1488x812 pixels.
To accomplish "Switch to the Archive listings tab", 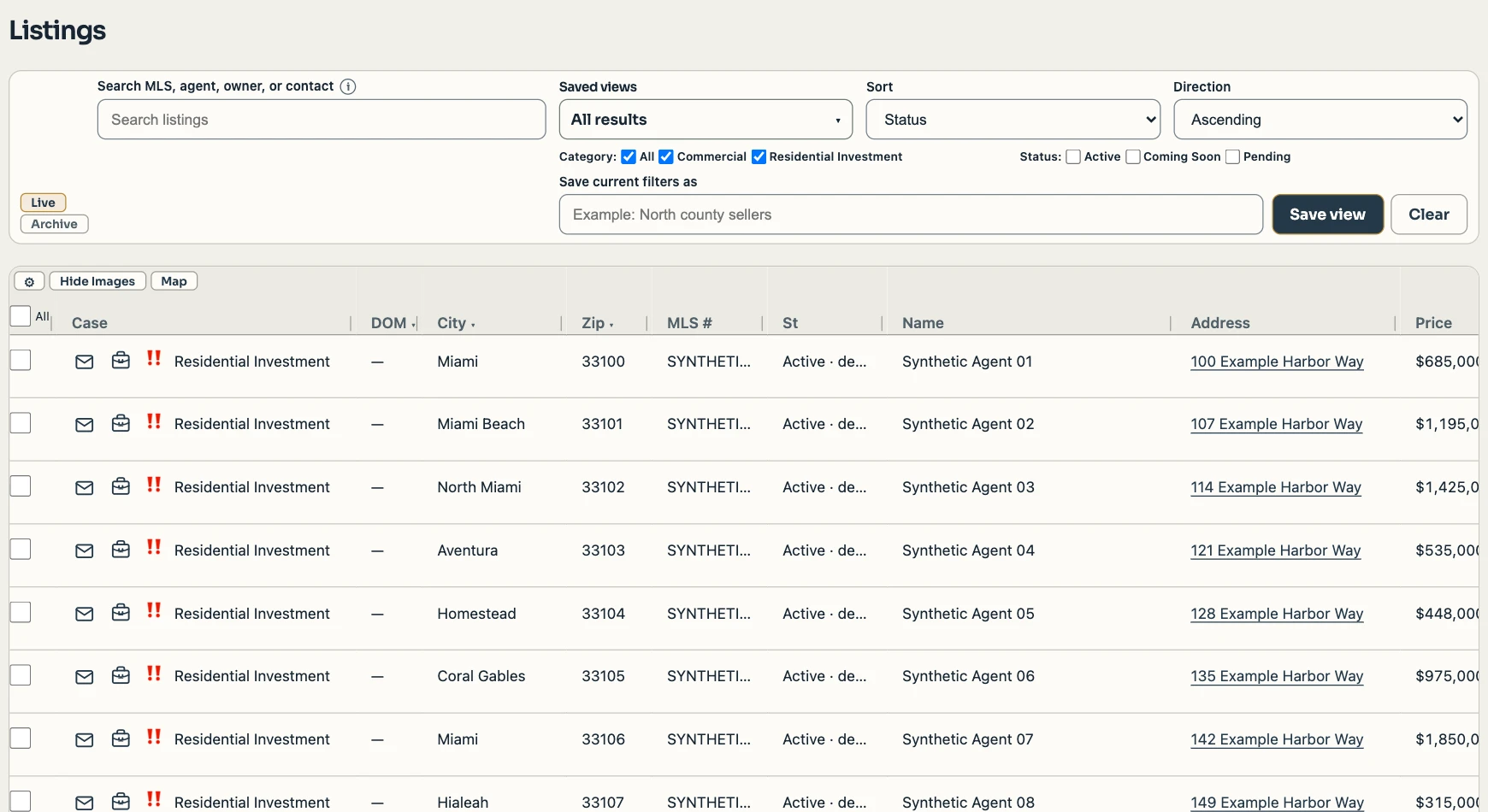I will click(x=55, y=224).
